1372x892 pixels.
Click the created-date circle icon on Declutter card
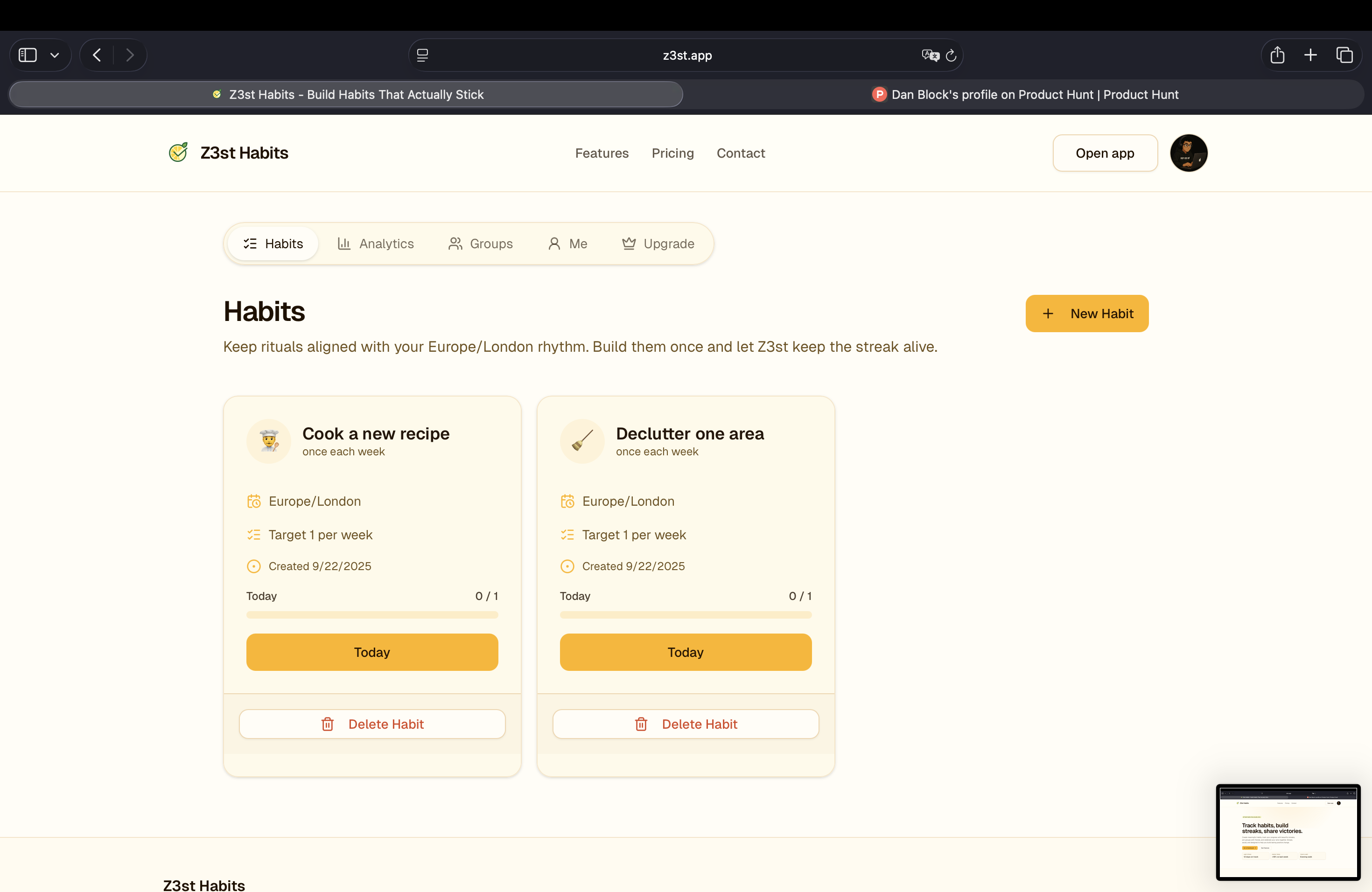(x=567, y=566)
